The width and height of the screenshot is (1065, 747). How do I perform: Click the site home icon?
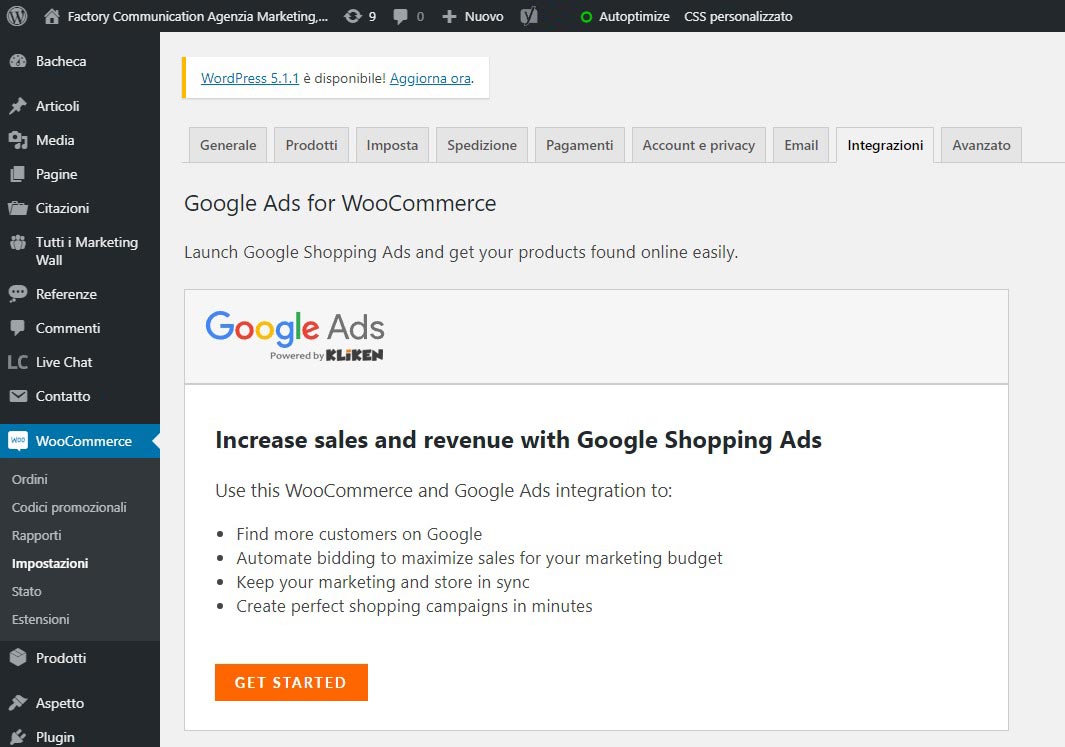coord(52,16)
